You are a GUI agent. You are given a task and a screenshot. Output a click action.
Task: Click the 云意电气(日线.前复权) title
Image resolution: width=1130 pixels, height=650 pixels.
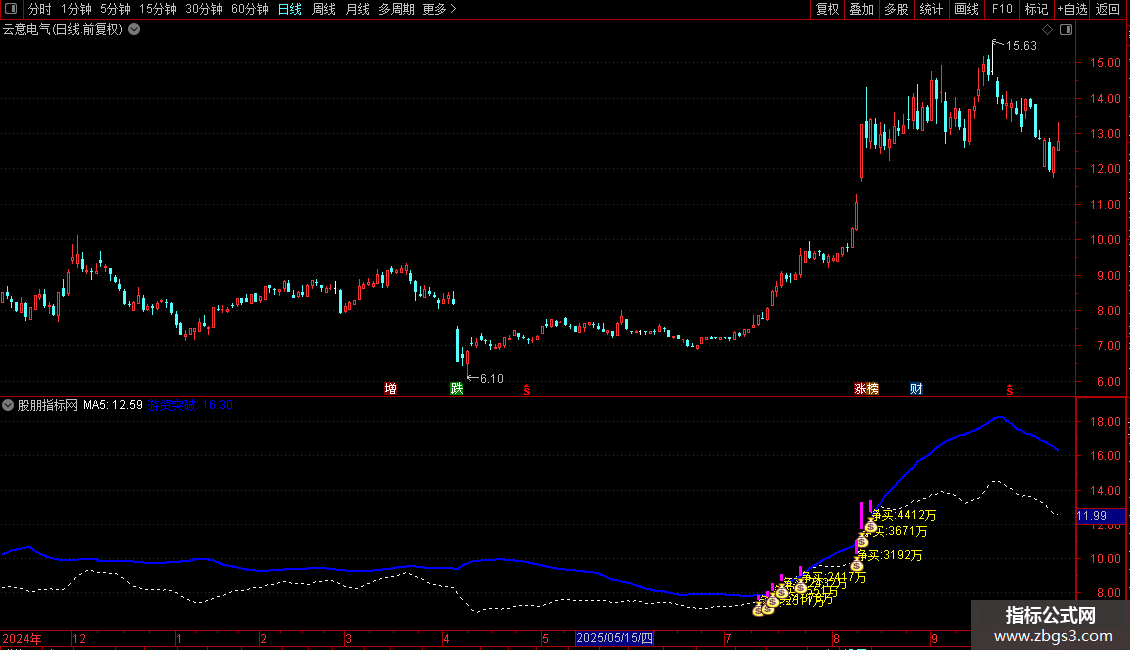coord(63,30)
